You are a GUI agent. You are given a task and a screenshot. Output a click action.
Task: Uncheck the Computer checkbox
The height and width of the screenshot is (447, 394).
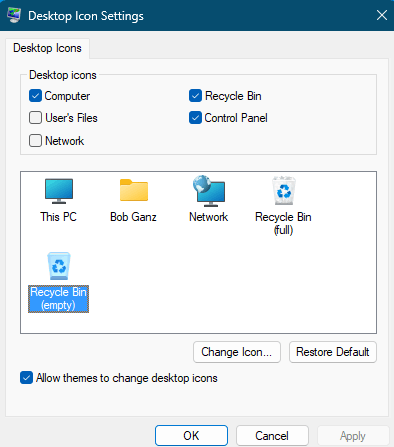click(x=35, y=96)
